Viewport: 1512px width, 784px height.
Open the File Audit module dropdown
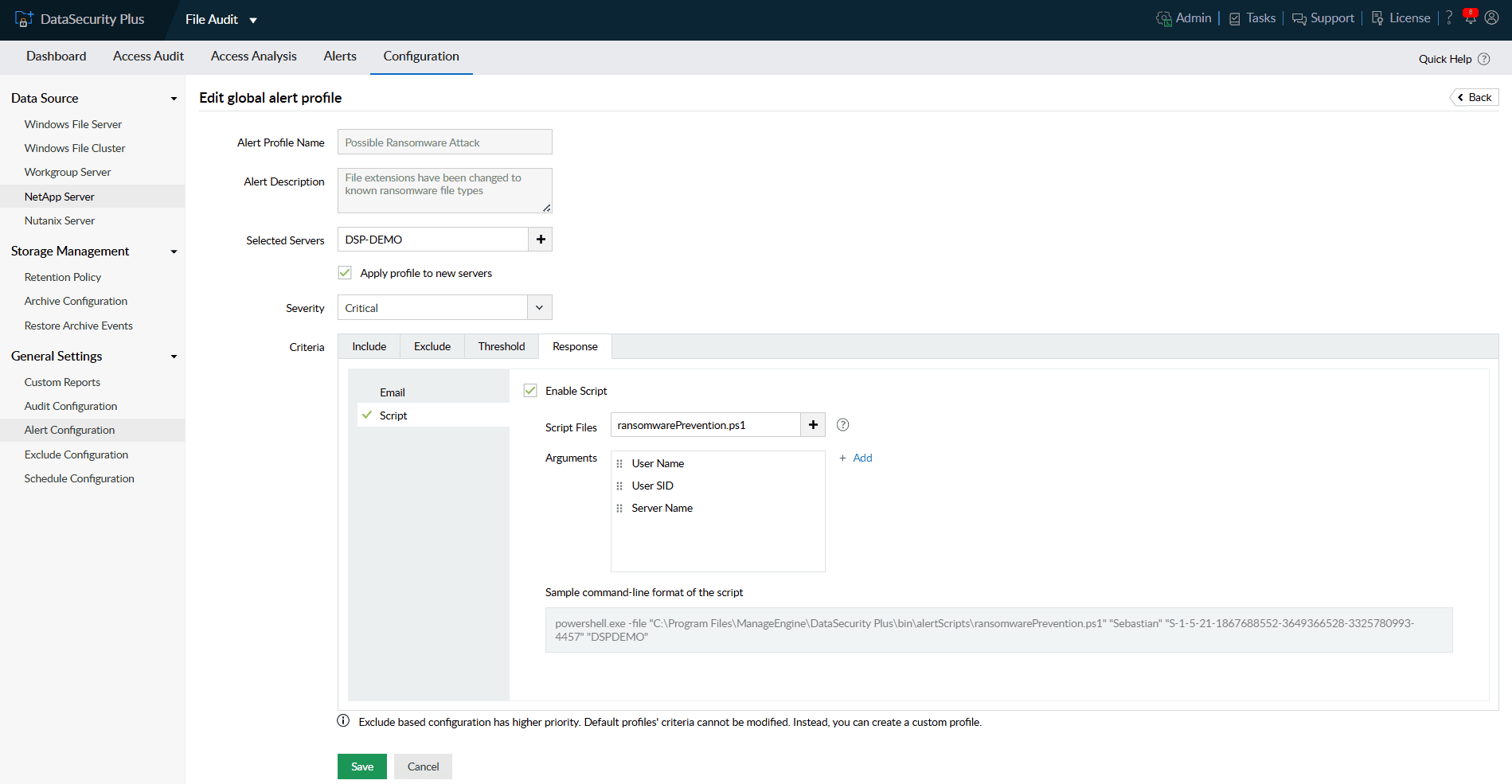pyautogui.click(x=221, y=20)
